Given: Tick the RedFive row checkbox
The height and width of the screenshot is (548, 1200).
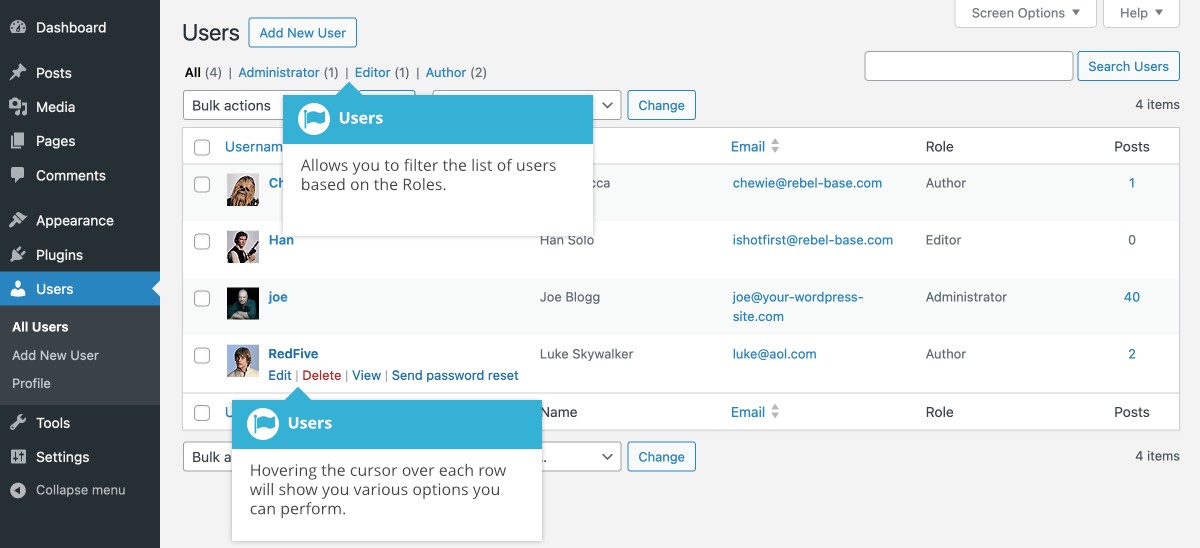Looking at the screenshot, I should (202, 355).
